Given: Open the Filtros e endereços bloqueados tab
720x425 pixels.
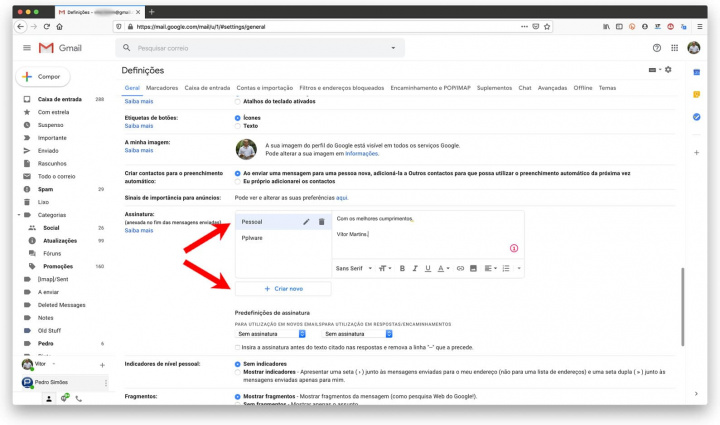Looking at the screenshot, I should tap(342, 88).
